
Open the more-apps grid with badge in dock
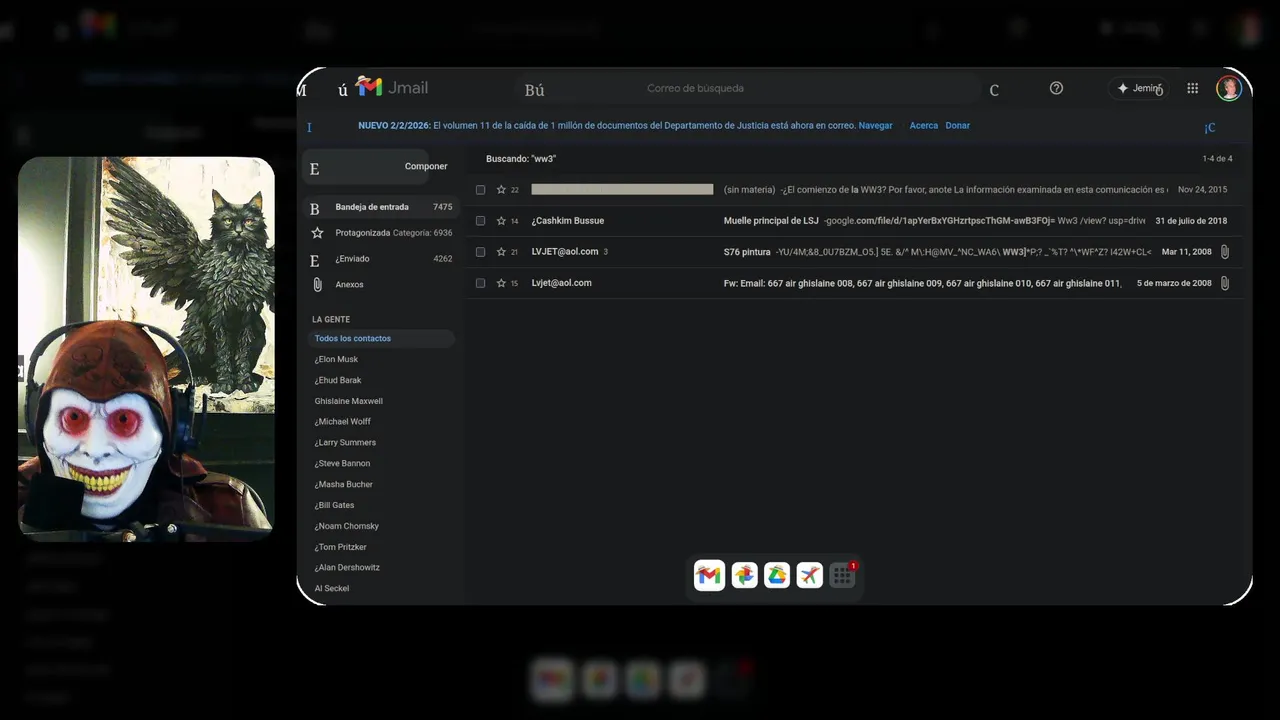click(x=843, y=575)
